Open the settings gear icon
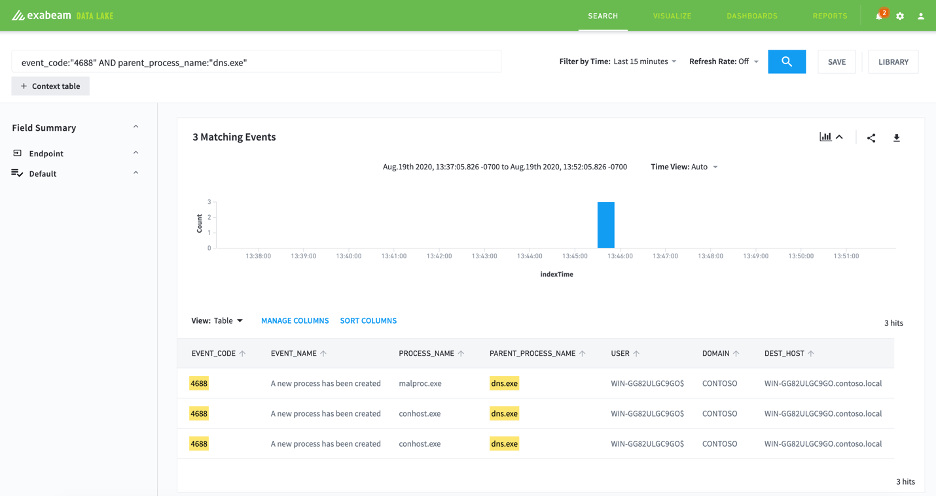Image resolution: width=936 pixels, height=496 pixels. (x=900, y=16)
